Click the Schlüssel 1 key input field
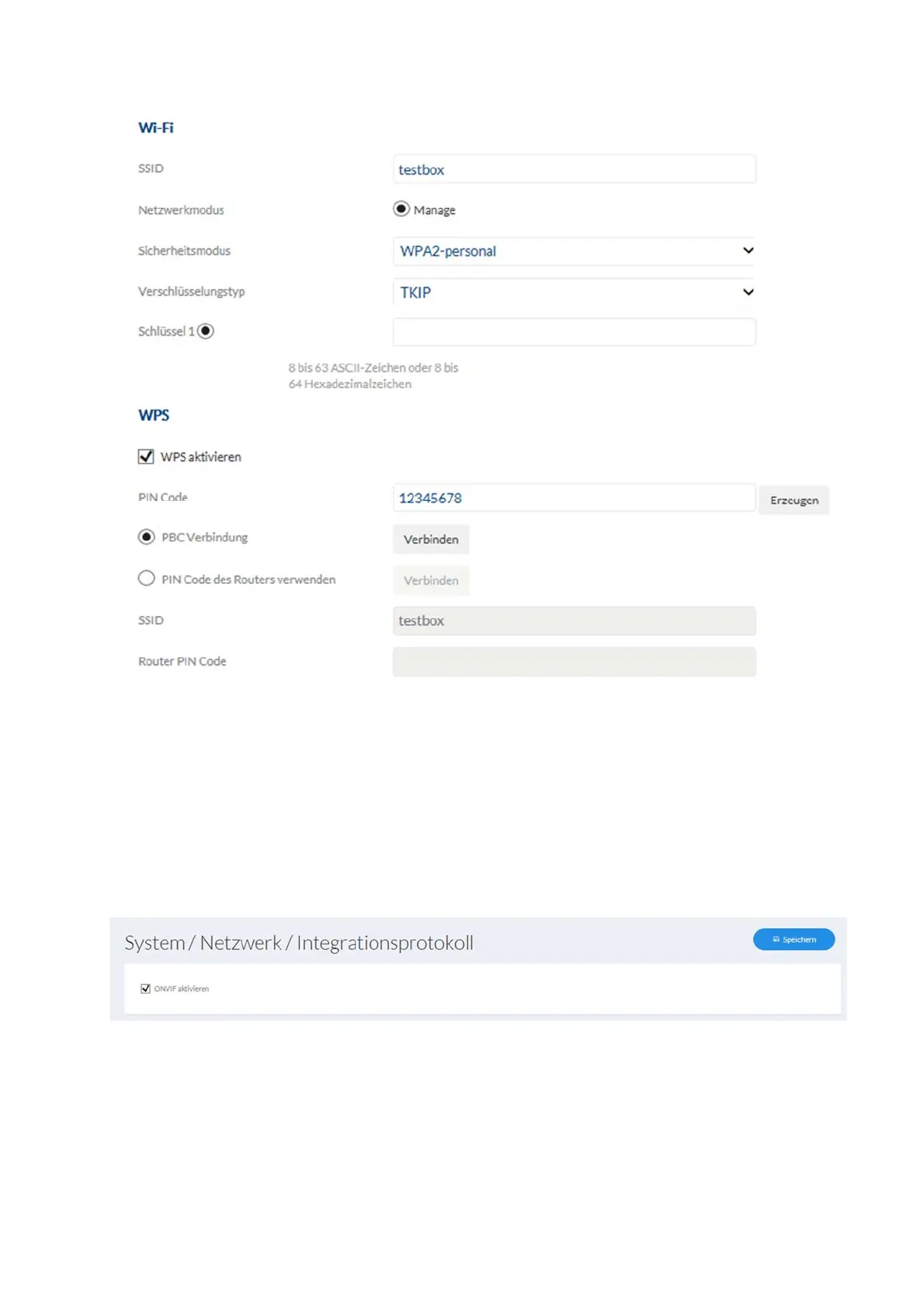The width and height of the screenshot is (924, 1308). click(x=573, y=332)
